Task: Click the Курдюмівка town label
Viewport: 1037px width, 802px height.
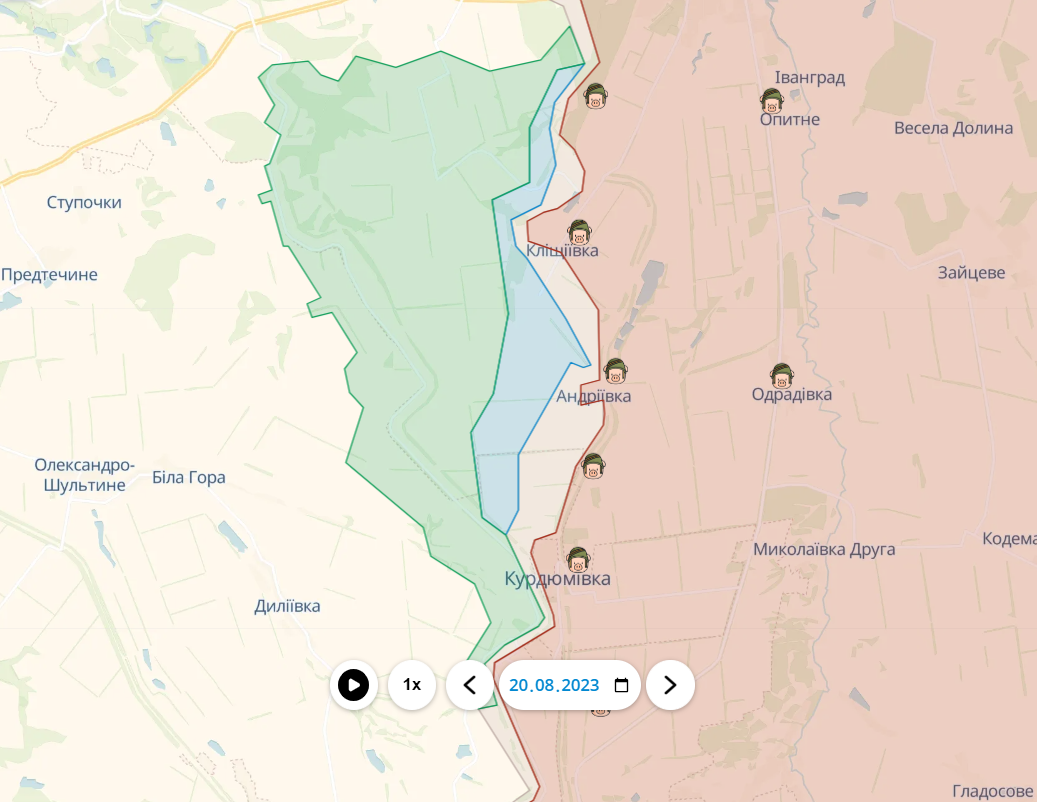Action: pos(558,579)
